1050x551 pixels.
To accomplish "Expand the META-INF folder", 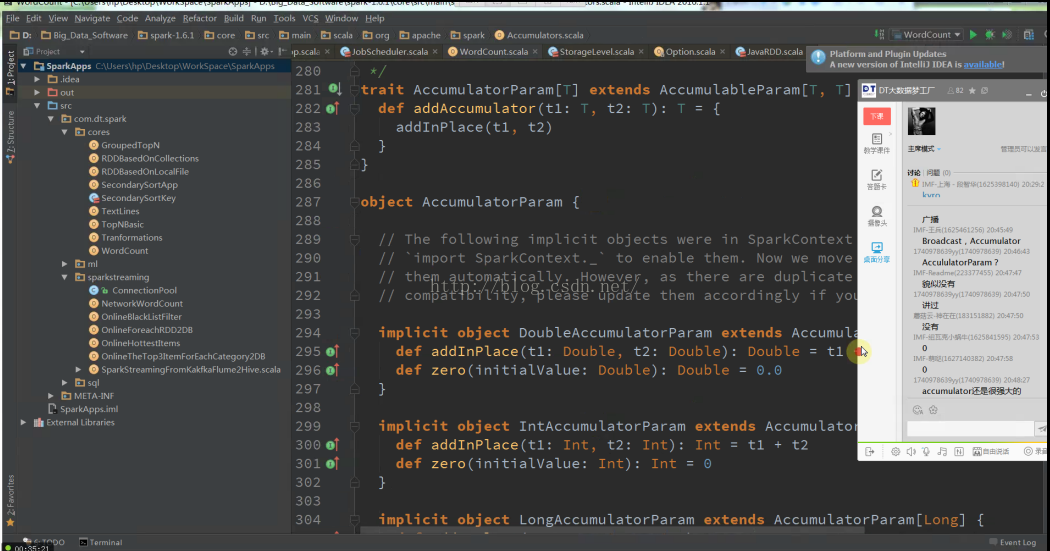I will [x=51, y=396].
